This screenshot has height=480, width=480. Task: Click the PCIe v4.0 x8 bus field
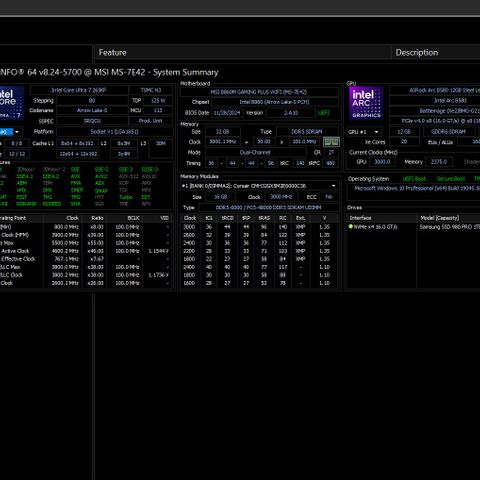435,121
